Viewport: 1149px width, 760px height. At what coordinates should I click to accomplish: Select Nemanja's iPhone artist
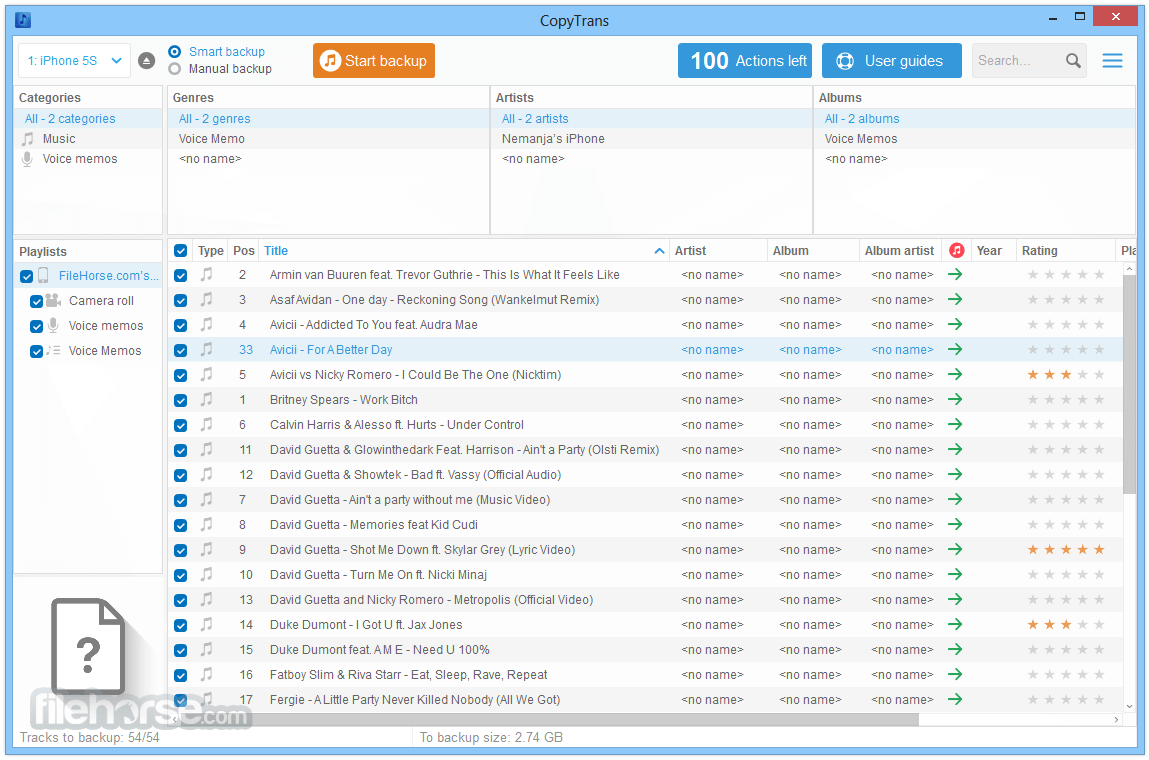651,139
